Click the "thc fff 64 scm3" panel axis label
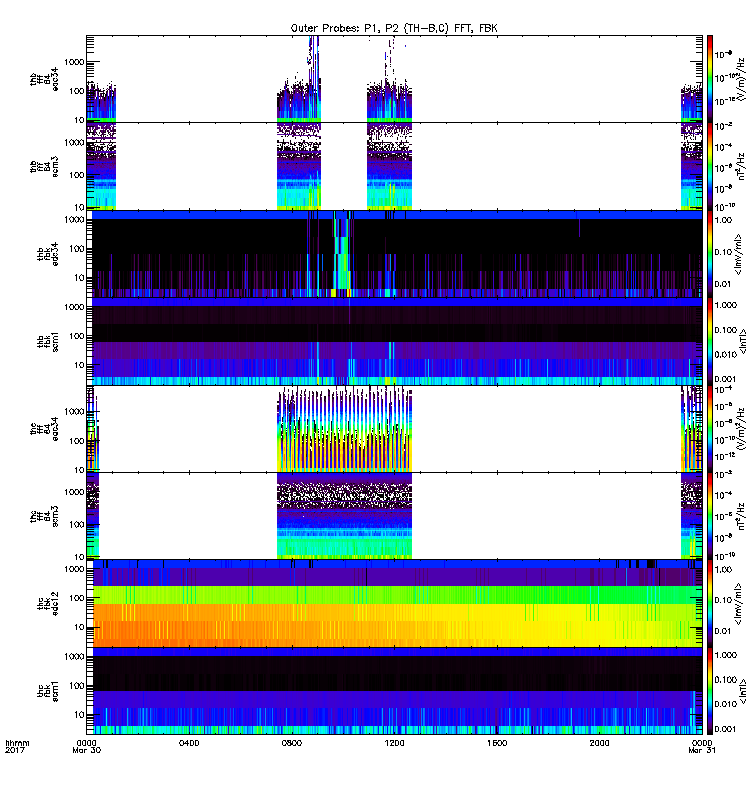750x800 pixels. pos(44,516)
